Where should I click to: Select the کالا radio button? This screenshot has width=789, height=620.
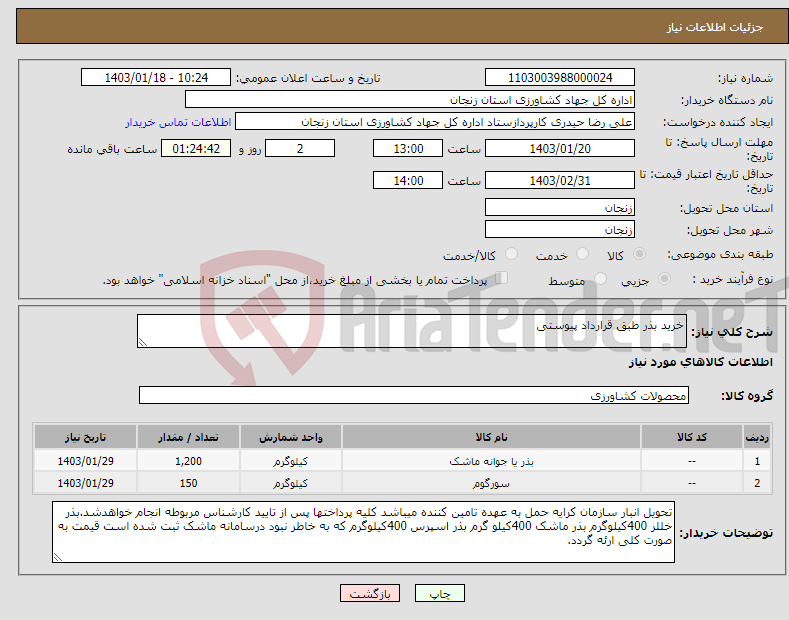click(639, 254)
